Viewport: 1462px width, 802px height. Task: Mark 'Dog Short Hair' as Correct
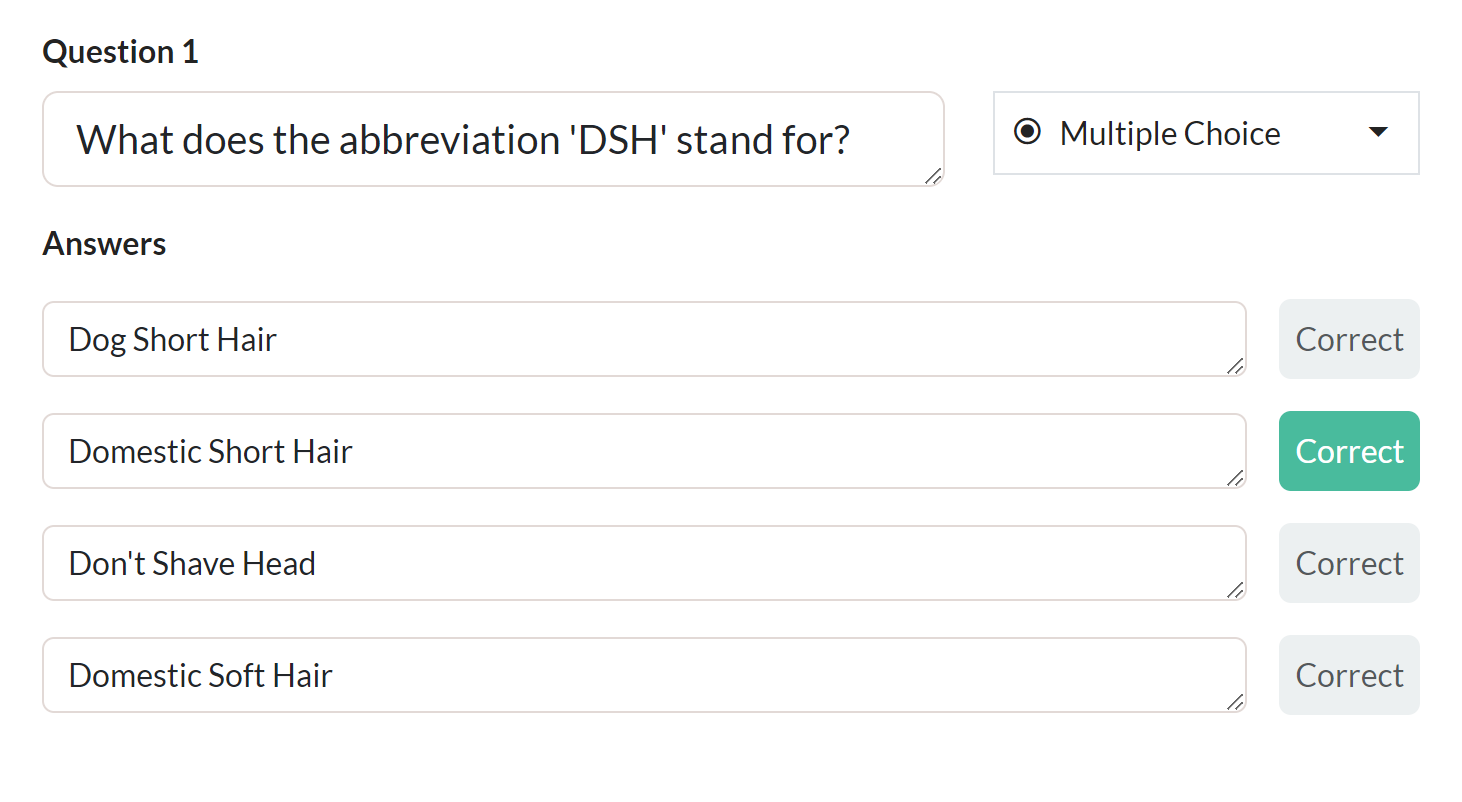pyautogui.click(x=1348, y=339)
